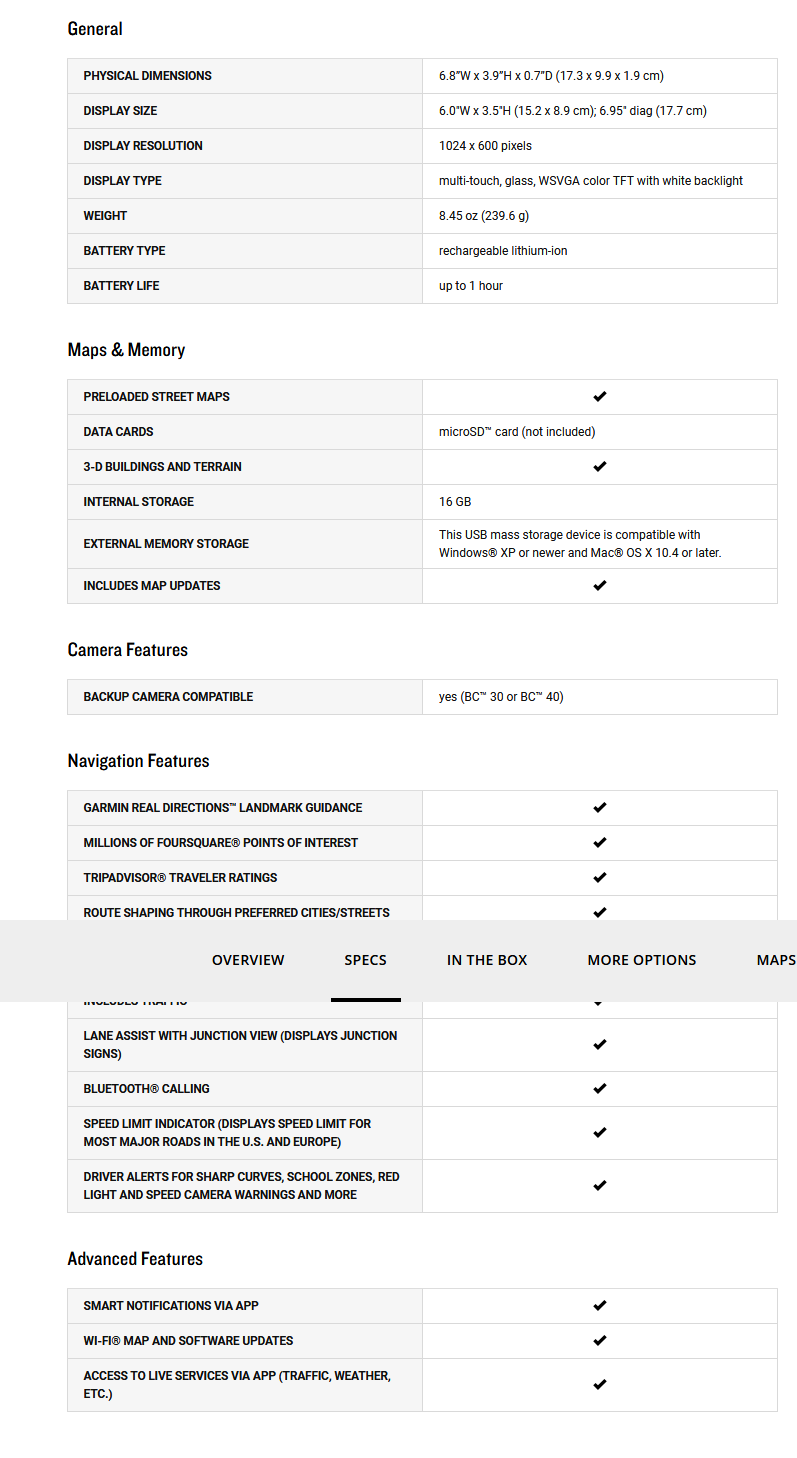
Task: Click checkmark for Lane Assist with Junction View
Action: pos(600,1045)
